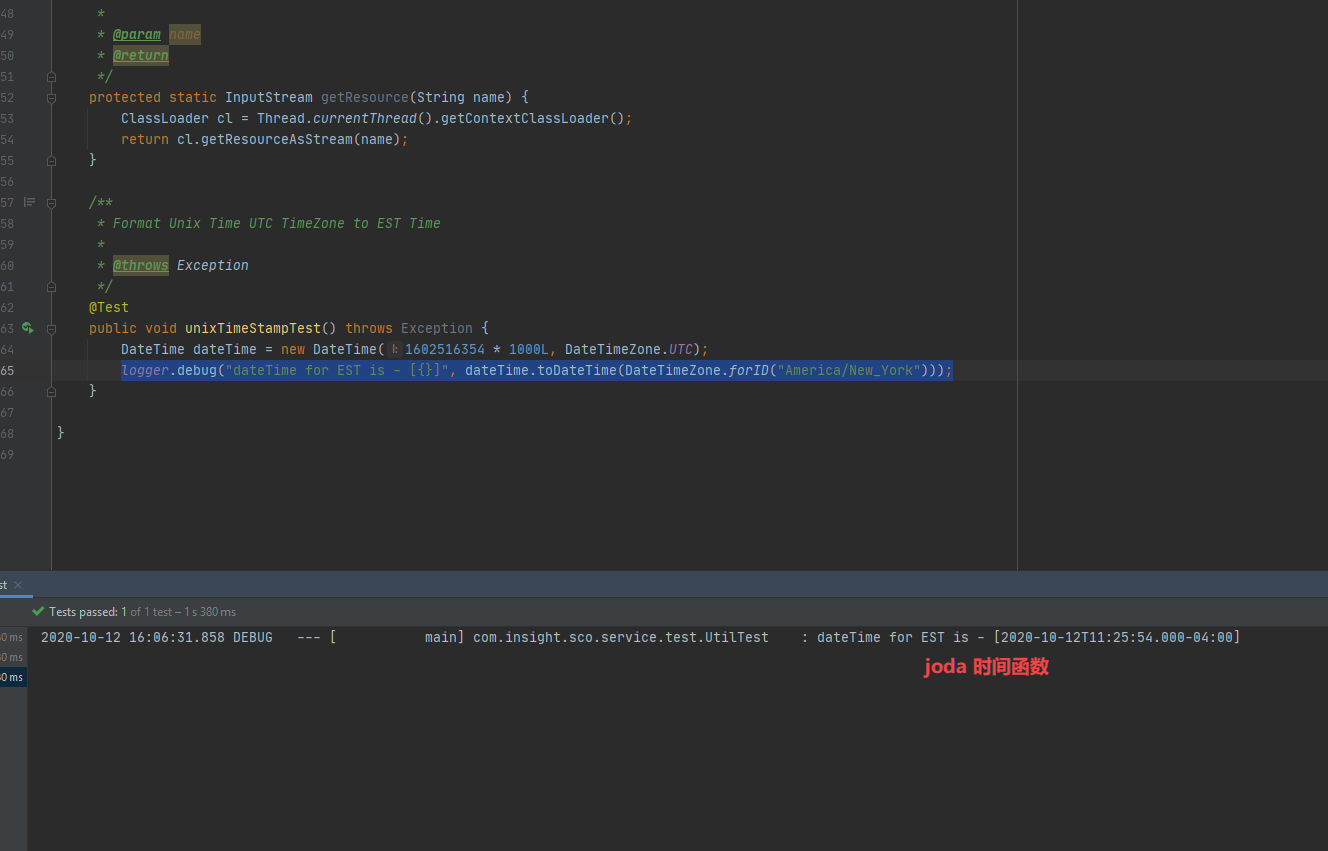Collapse unixTimeStampTest method at line 63

(51, 328)
